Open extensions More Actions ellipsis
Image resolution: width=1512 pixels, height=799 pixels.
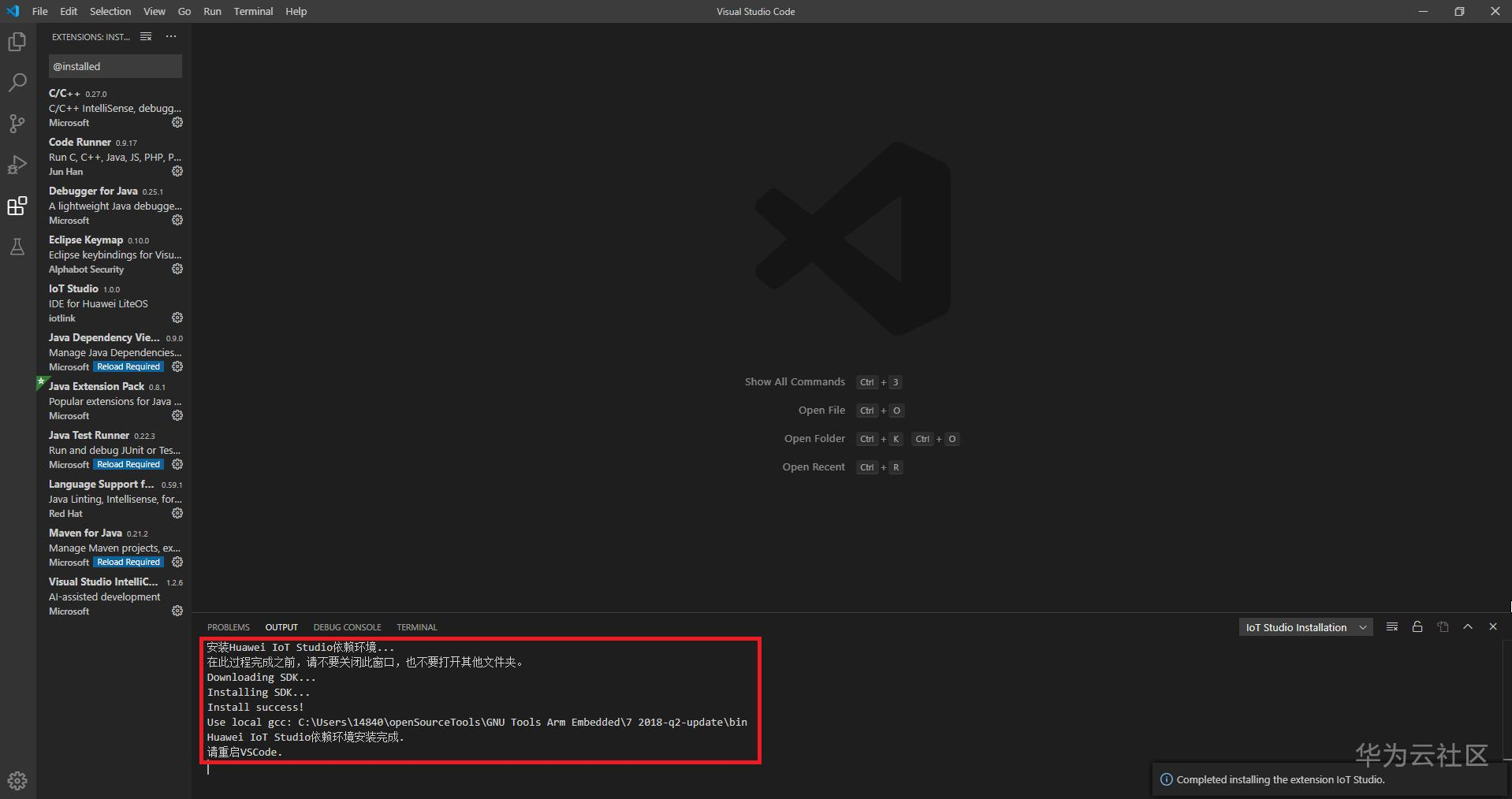click(171, 37)
